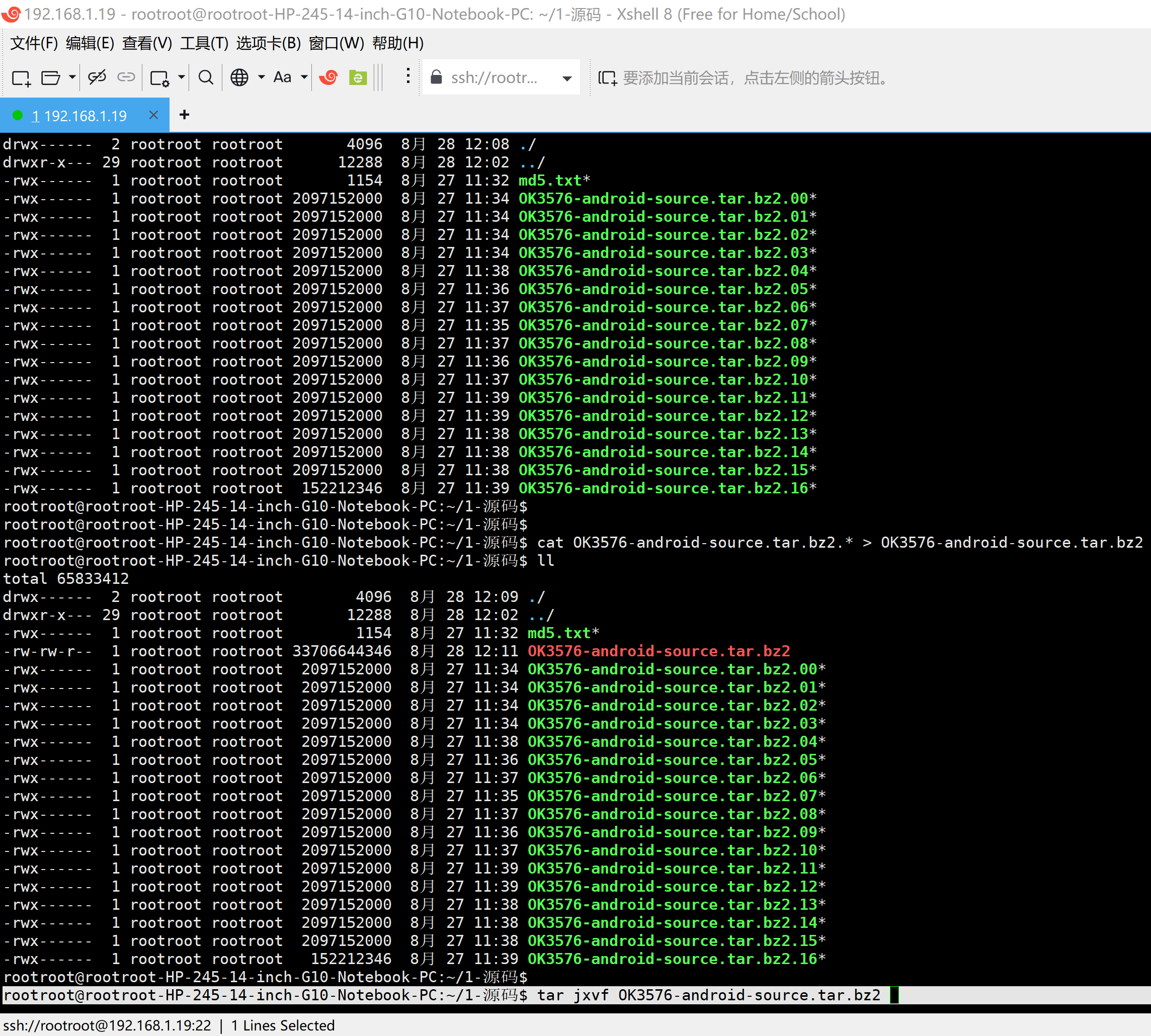This screenshot has height=1036, width=1151.
Task: Click the add current session icon
Action: (x=607, y=78)
